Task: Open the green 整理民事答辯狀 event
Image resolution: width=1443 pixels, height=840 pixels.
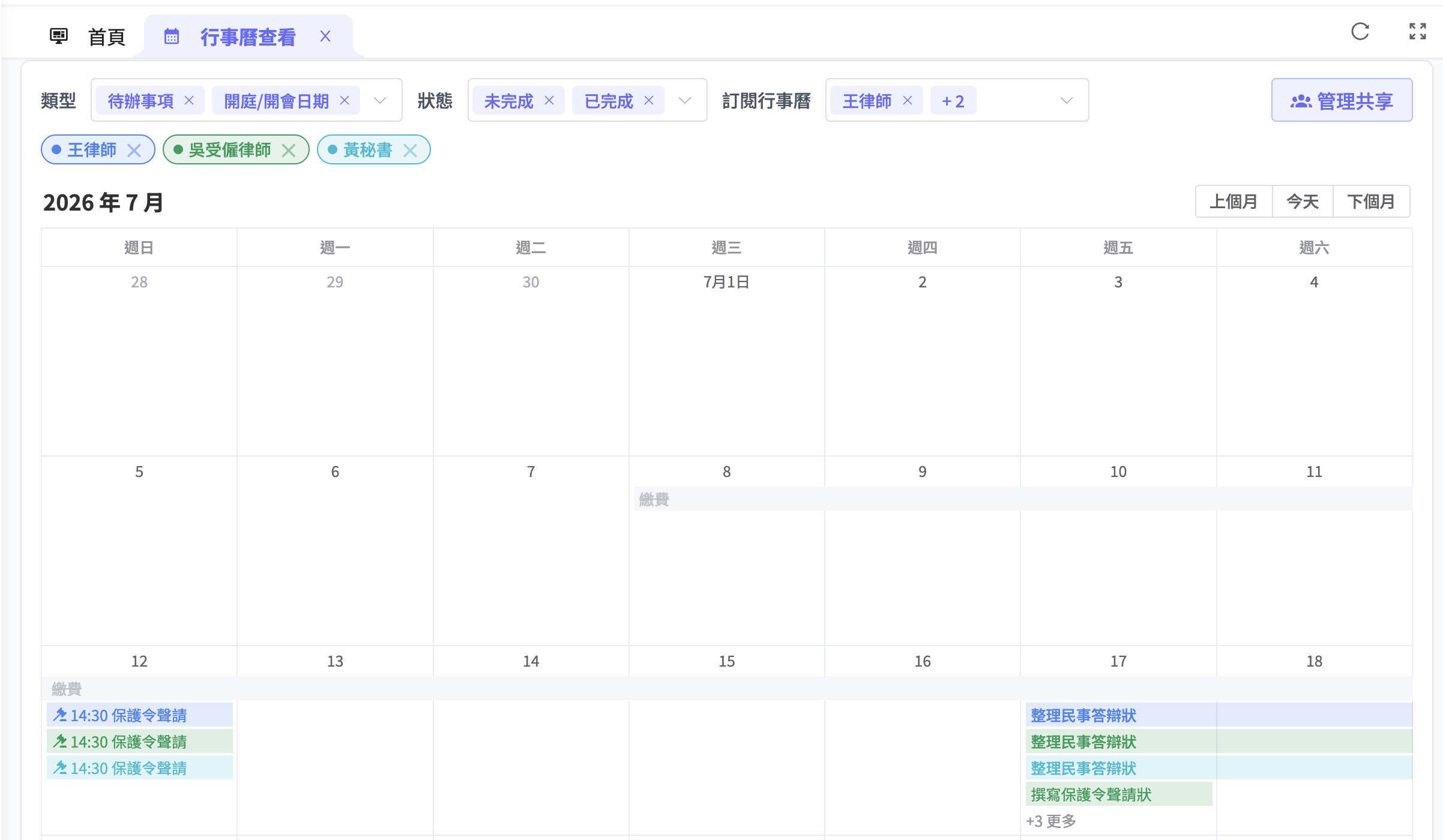Action: (1219, 741)
